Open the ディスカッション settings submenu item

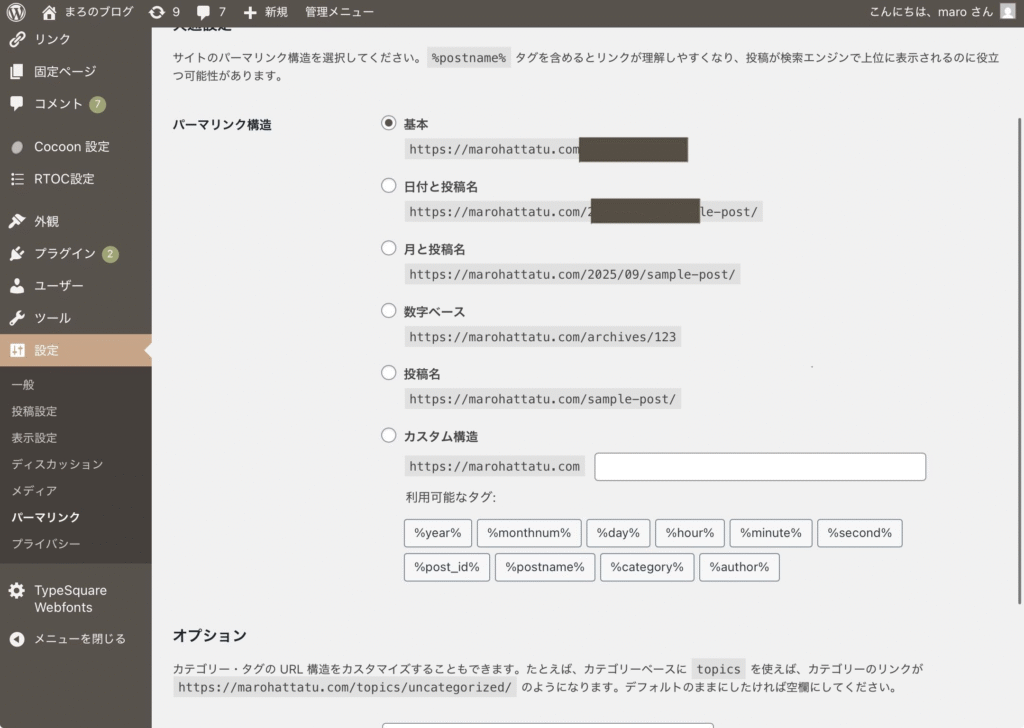57,464
